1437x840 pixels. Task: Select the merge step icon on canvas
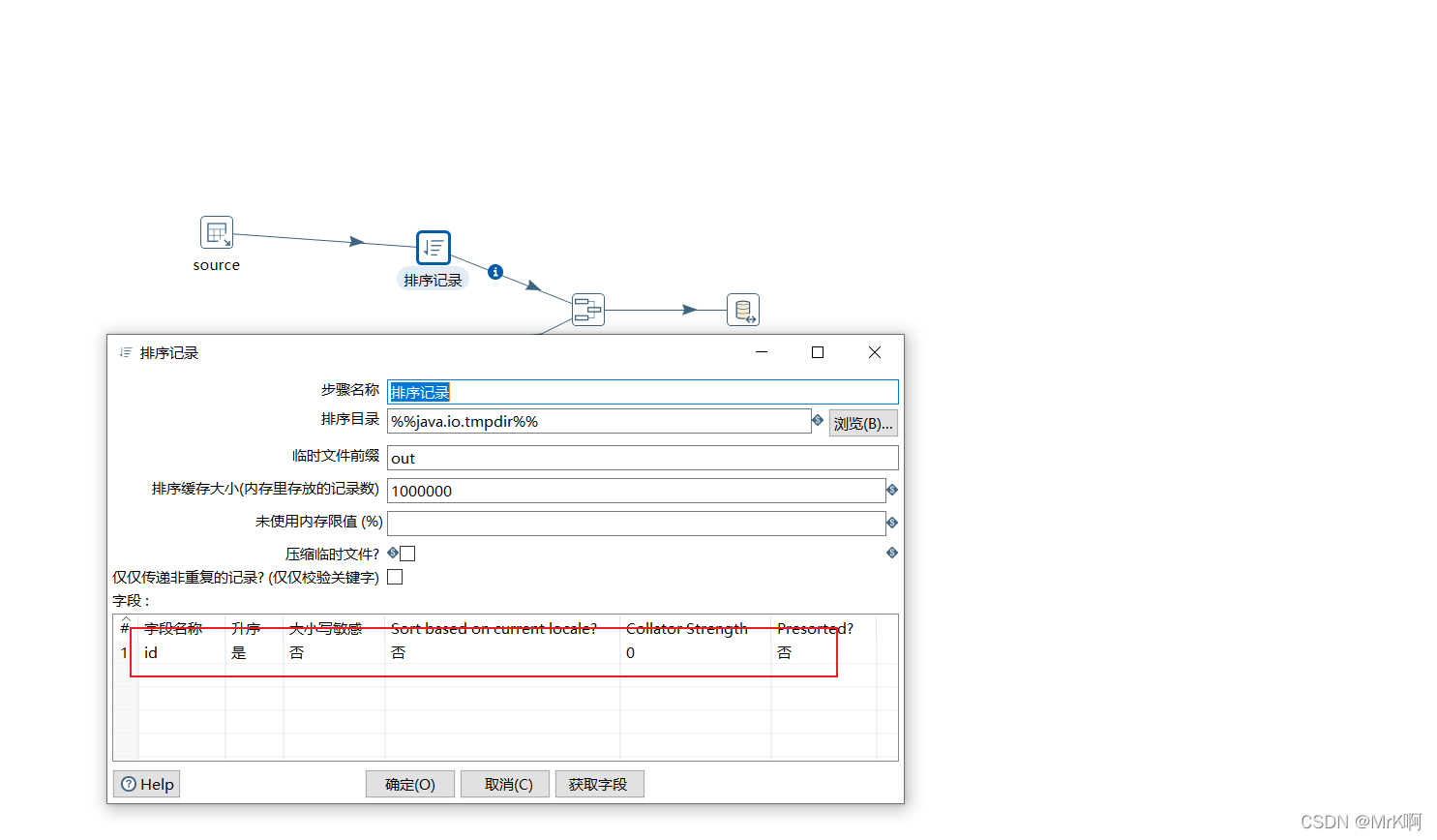pos(588,310)
